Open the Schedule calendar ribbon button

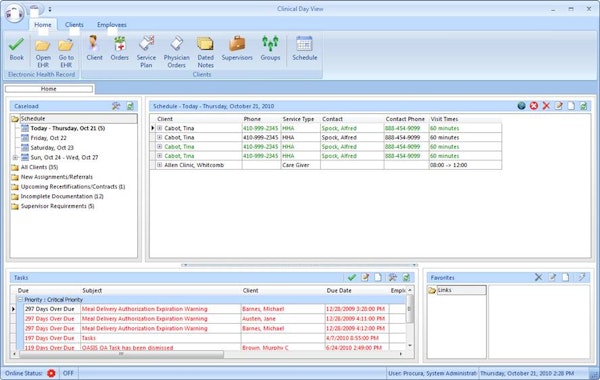click(305, 49)
